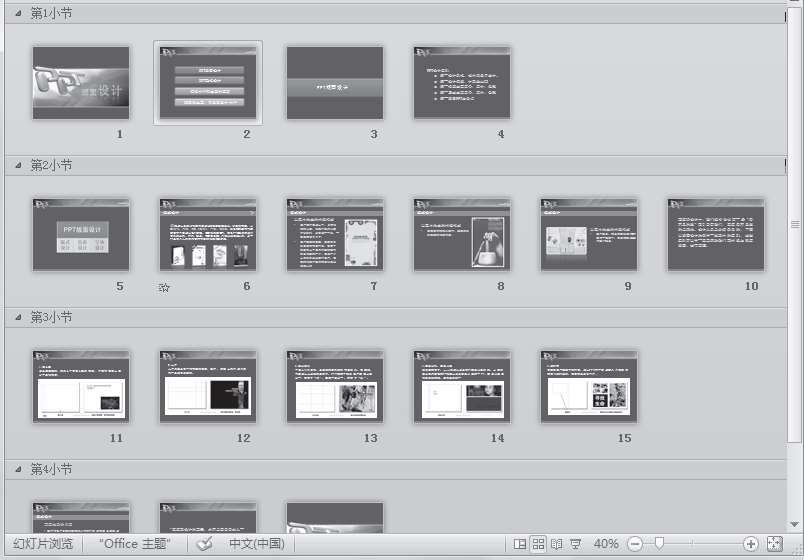This screenshot has height=560, width=804.
Task: Collapse the 第1小节 section
Action: coord(18,13)
